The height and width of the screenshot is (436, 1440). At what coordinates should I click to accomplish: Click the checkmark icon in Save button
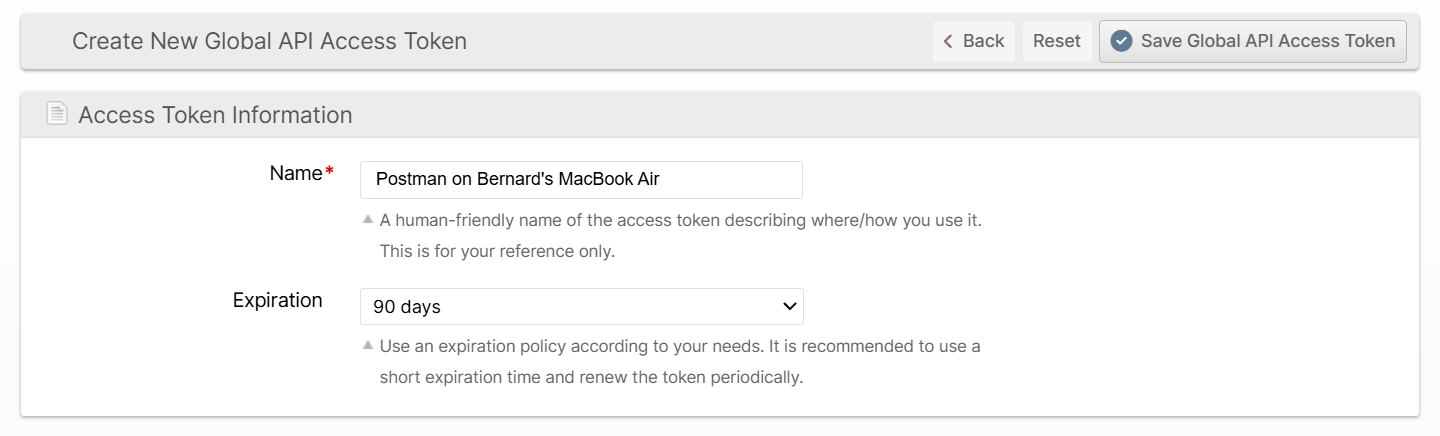coord(1122,41)
